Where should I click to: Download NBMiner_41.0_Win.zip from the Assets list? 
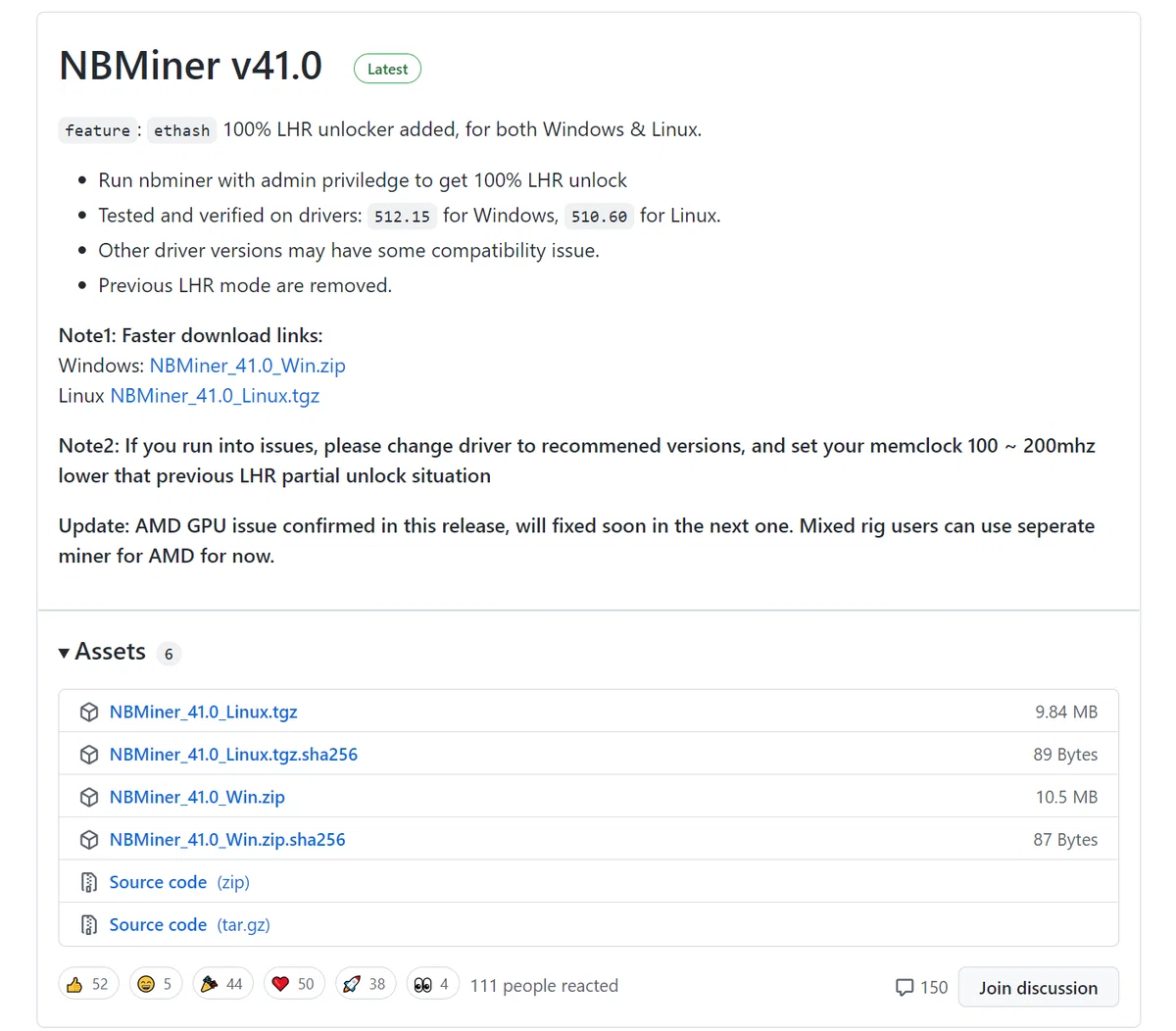[x=197, y=798]
